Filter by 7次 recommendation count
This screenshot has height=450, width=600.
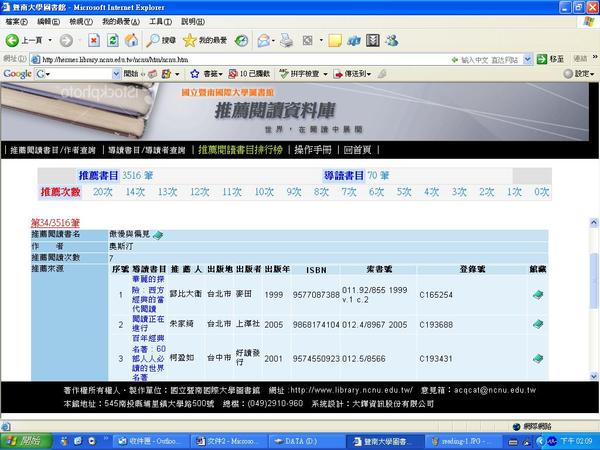[349, 192]
